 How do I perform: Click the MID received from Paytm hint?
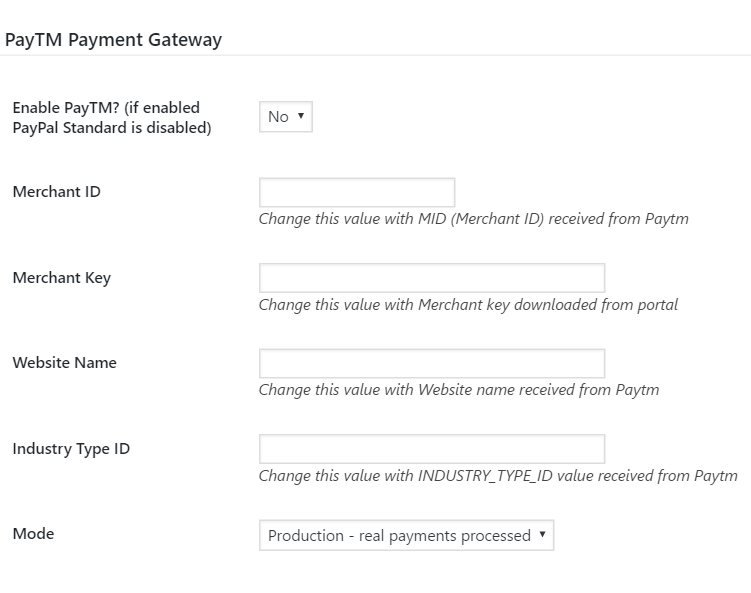tap(473, 219)
